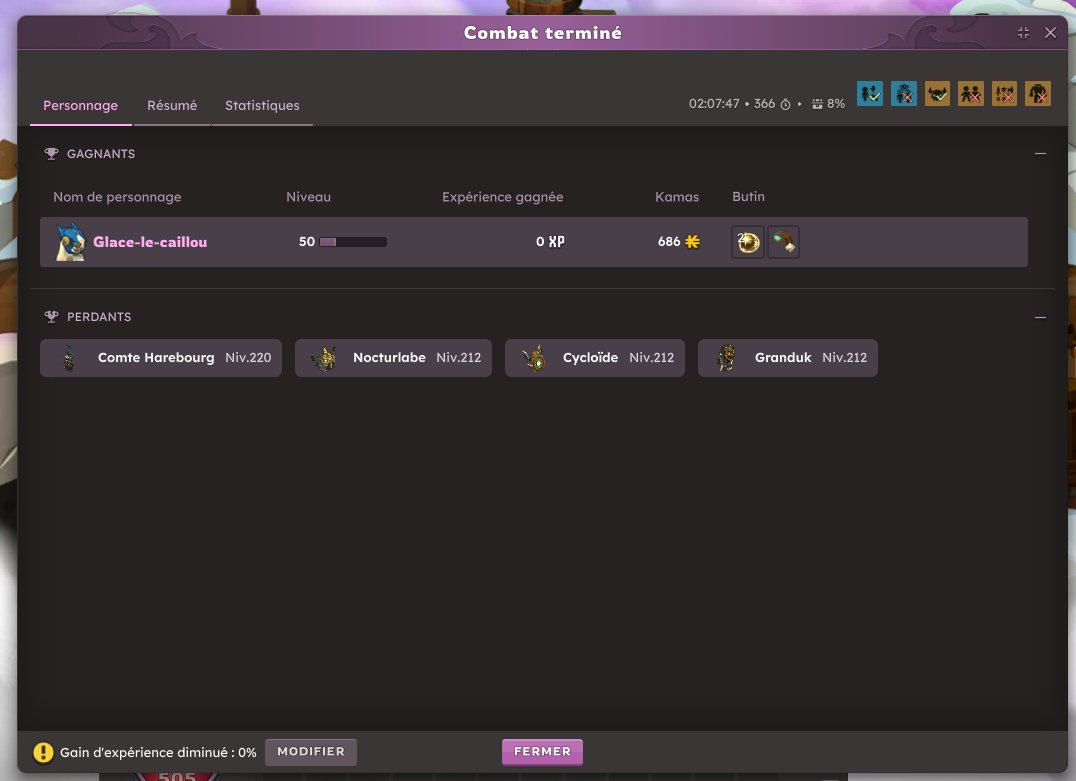Open the Statistiques tab
Image resolution: width=1076 pixels, height=781 pixels.
(262, 105)
